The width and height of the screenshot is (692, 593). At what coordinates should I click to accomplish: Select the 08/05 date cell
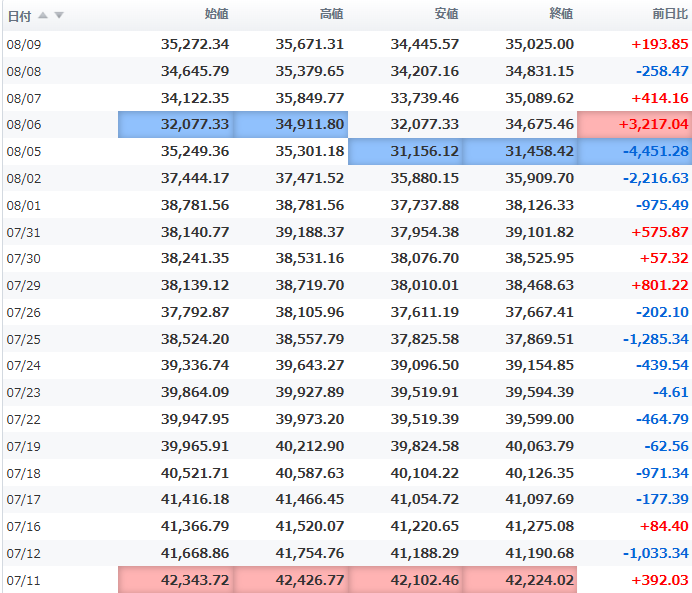click(24, 151)
